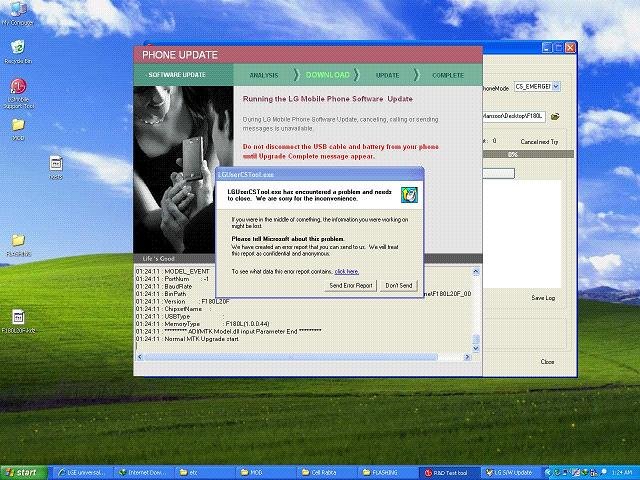Close the R&D Test tool window

tap(570, 48)
